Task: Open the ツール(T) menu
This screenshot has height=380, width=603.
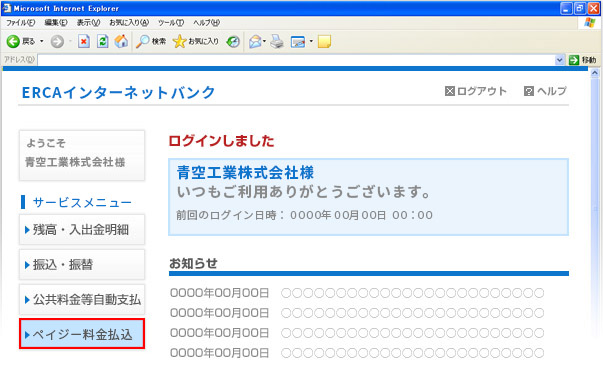Action: click(171, 23)
